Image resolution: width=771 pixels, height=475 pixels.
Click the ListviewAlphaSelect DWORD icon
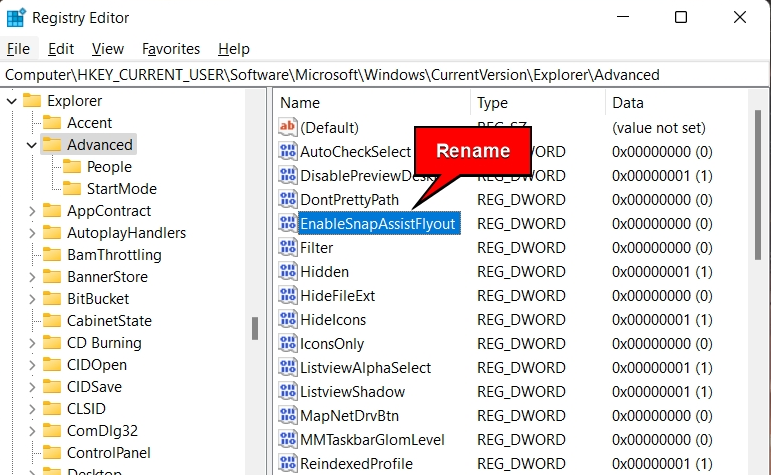pyautogui.click(x=288, y=368)
